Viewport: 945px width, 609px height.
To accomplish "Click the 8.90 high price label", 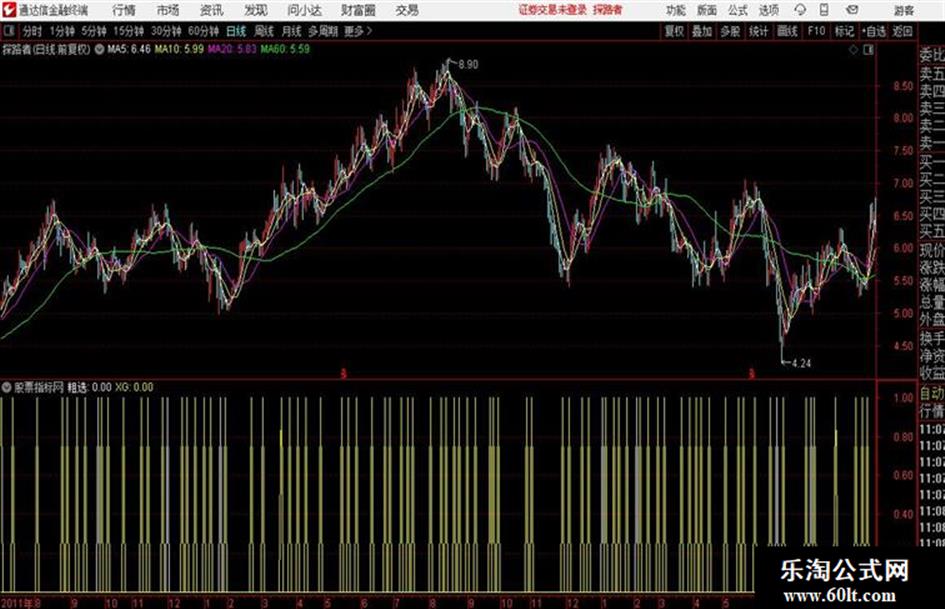I will click(468, 65).
